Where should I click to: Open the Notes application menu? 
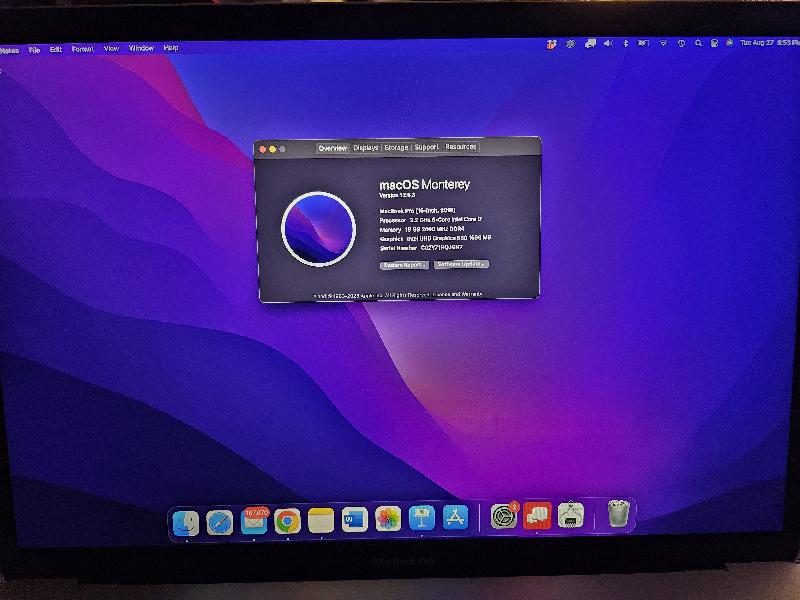(x=10, y=51)
